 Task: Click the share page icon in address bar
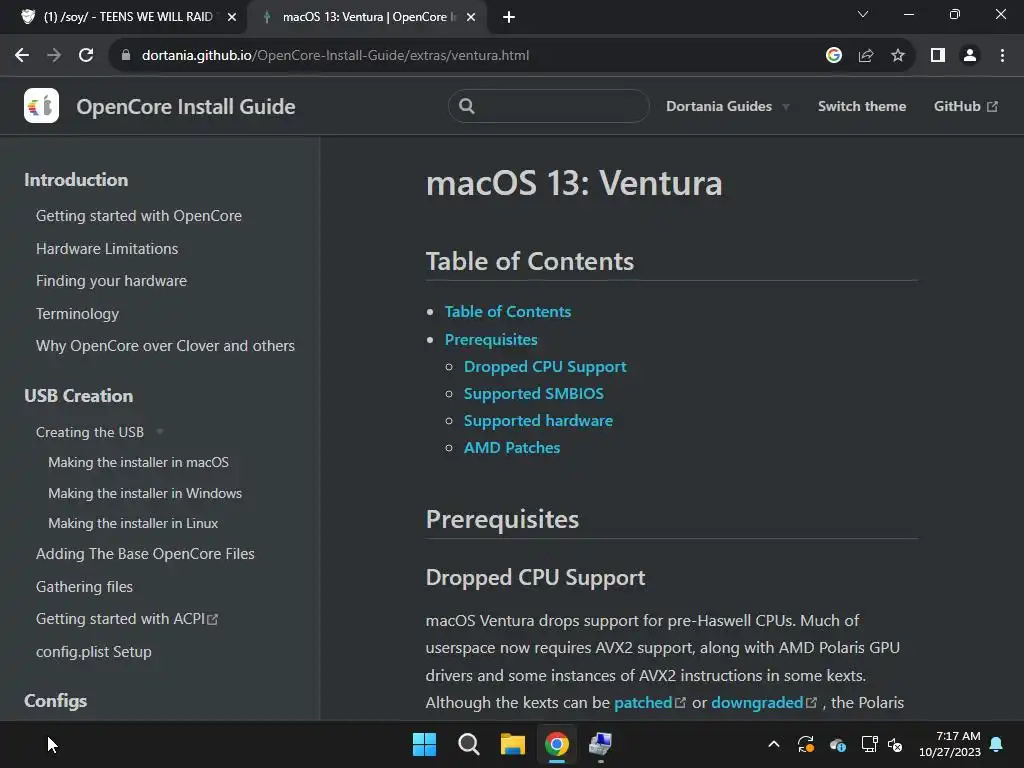coord(866,55)
